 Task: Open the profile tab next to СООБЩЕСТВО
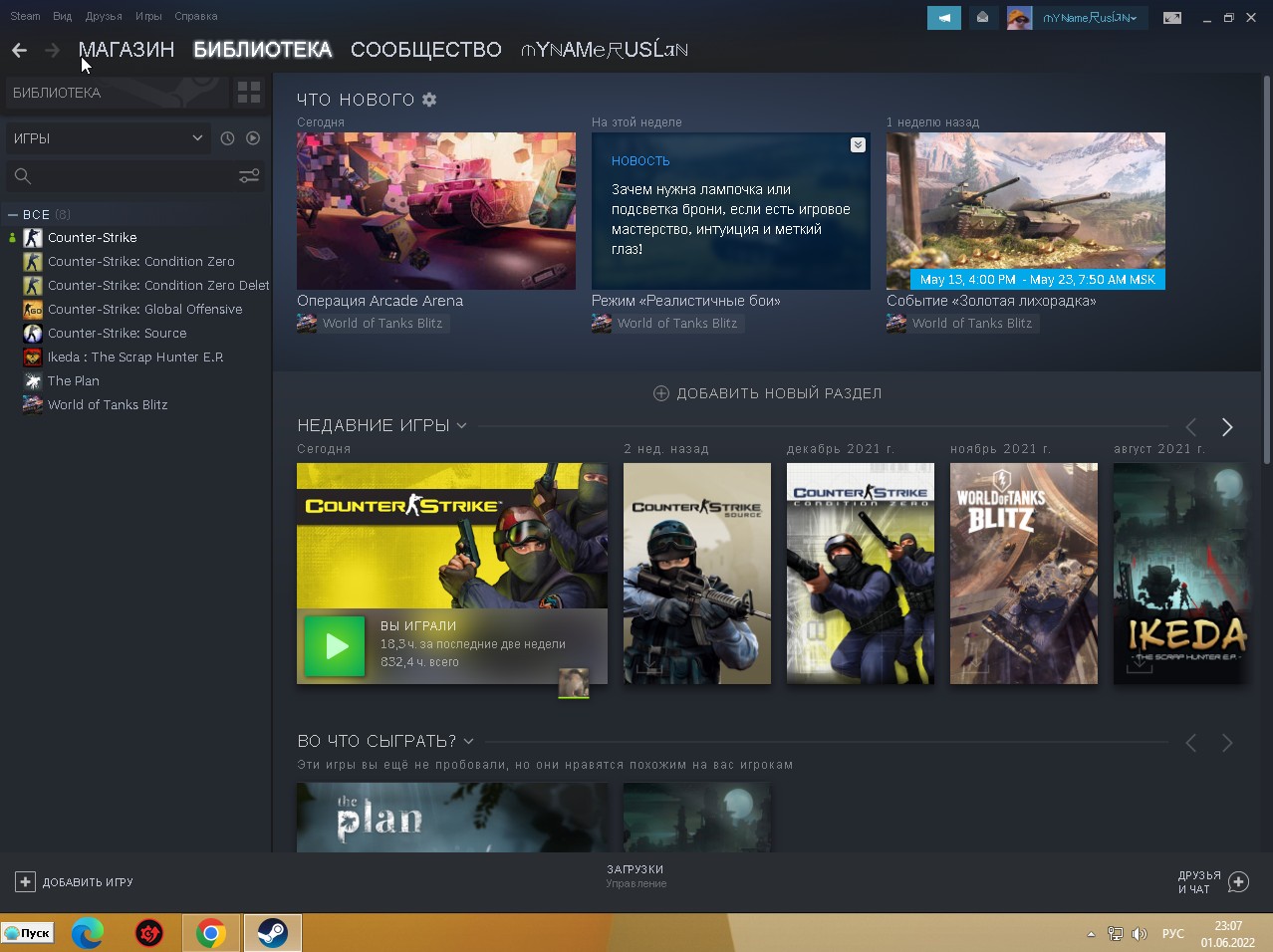605,50
